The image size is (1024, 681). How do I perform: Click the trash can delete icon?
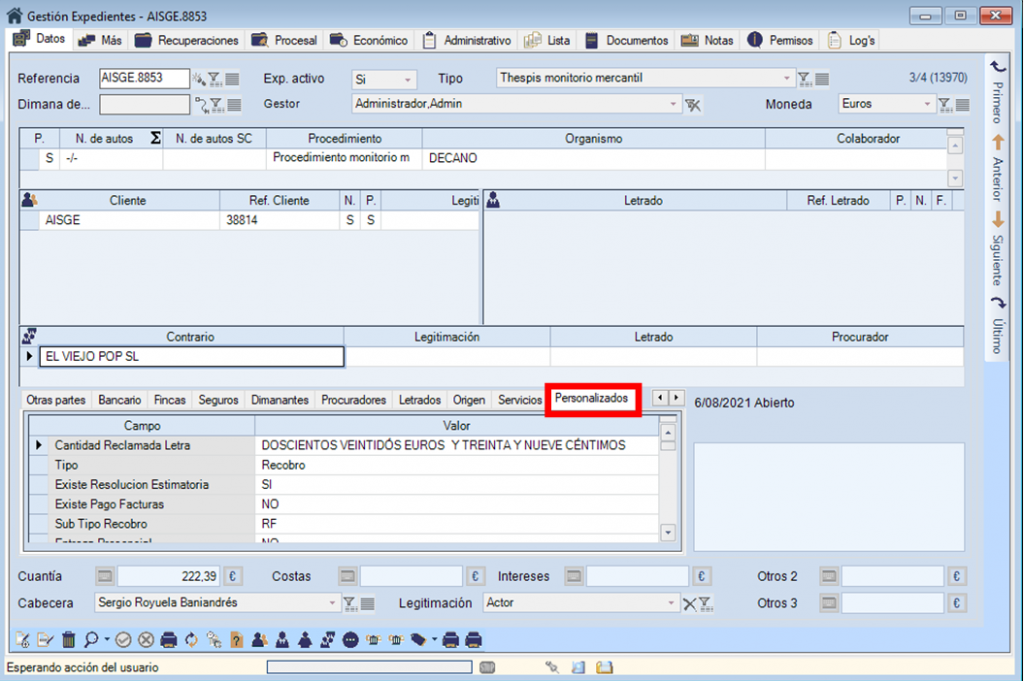pos(68,640)
